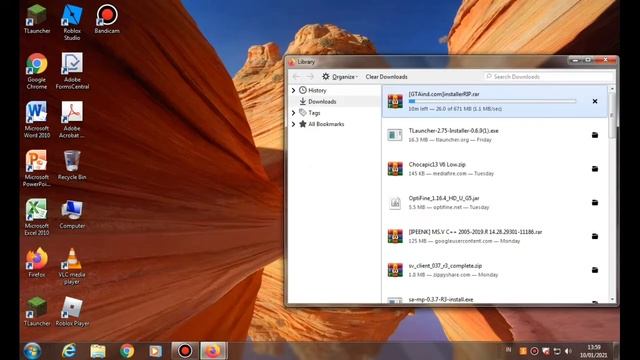Open Windows Explorer from the taskbar
Viewport: 640px width, 360px height.
(98, 351)
